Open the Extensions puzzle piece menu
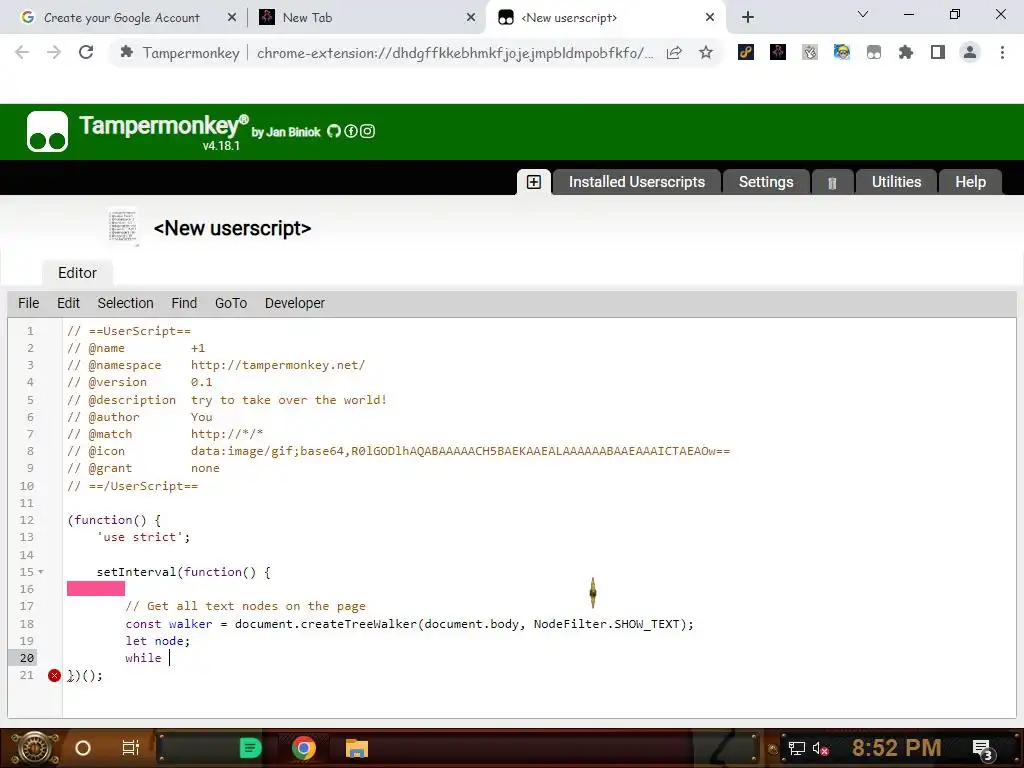The width and height of the screenshot is (1024, 768). [906, 52]
